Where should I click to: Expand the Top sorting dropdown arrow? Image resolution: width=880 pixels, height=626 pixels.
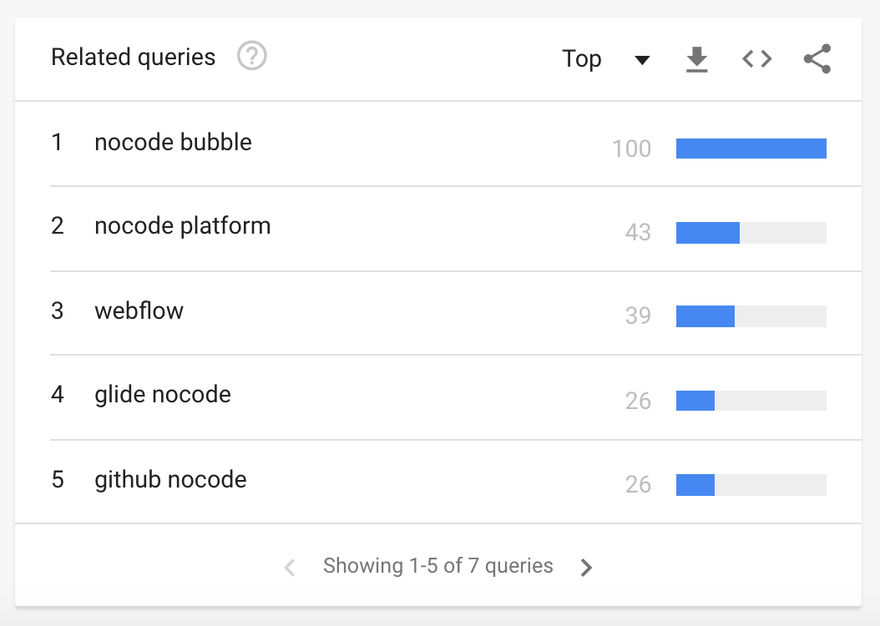(642, 60)
